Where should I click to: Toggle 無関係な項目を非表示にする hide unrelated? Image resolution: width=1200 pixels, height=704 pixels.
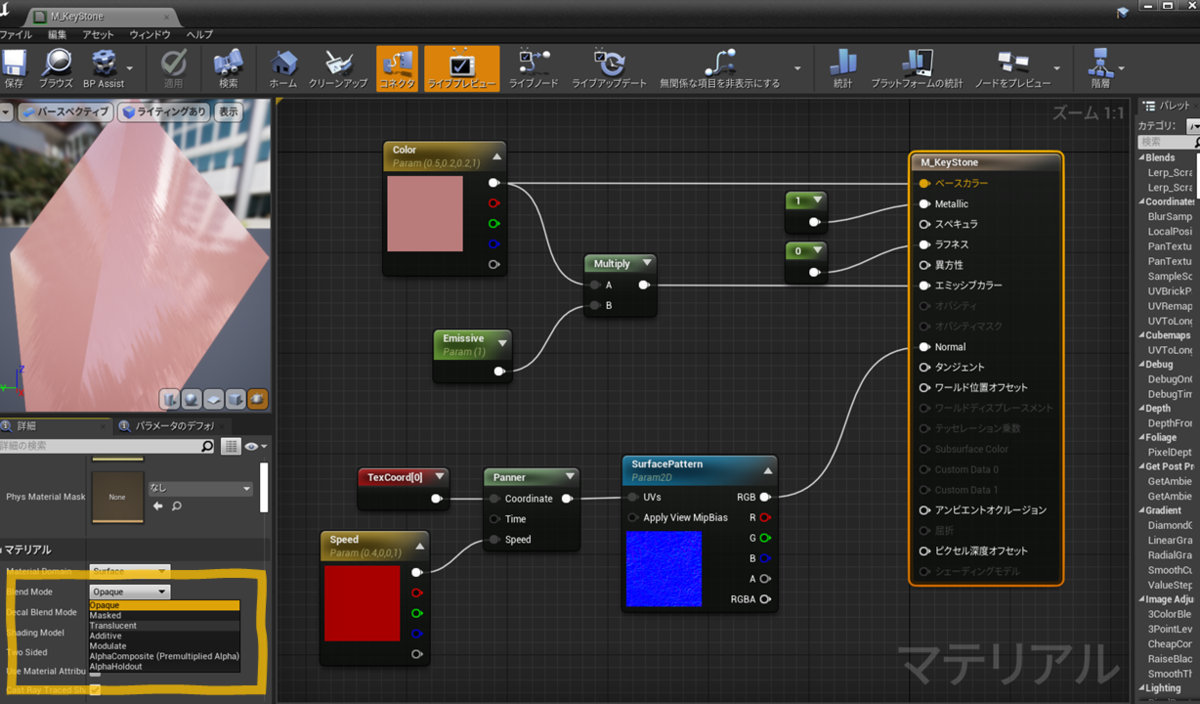click(x=720, y=69)
